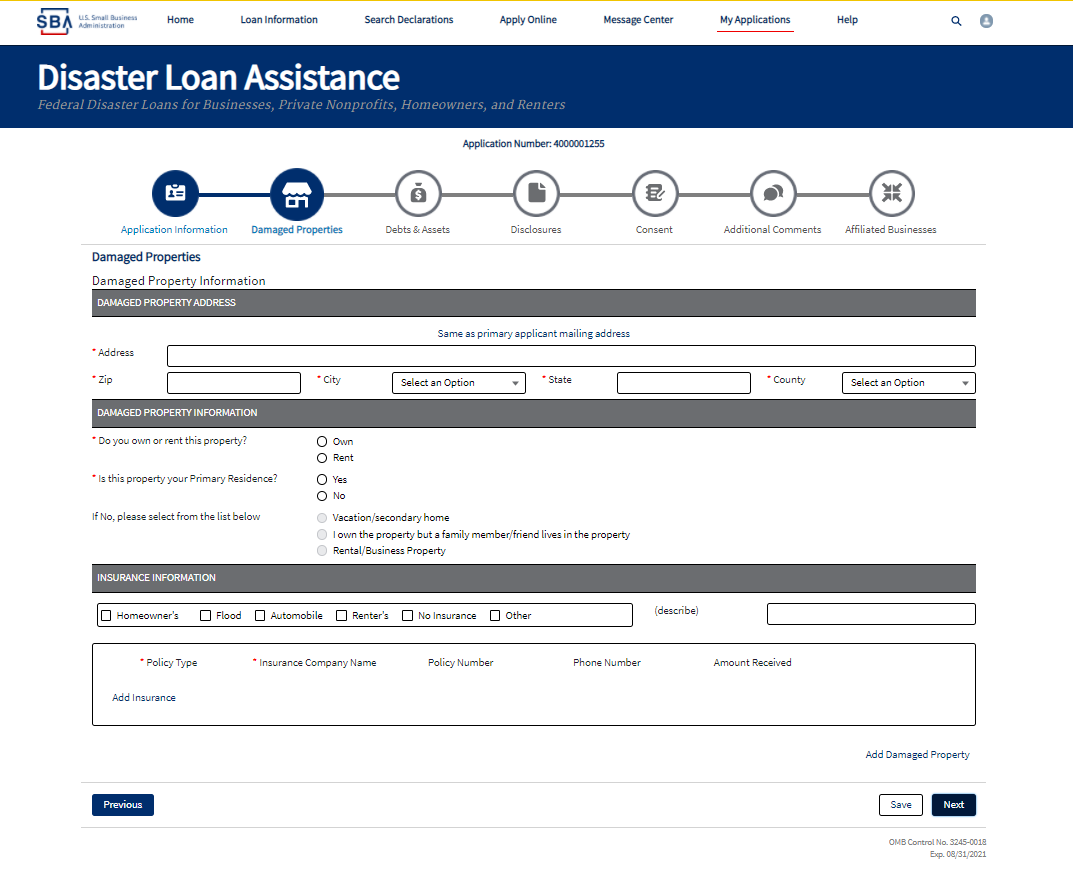Proceed with the Next button
The height and width of the screenshot is (894, 1073).
pyautogui.click(x=953, y=805)
